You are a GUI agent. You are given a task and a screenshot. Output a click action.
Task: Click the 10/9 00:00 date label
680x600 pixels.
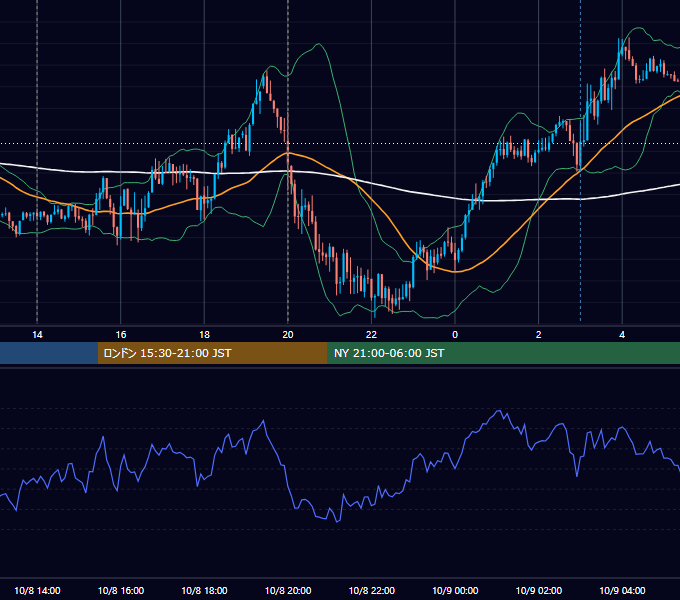(x=455, y=590)
